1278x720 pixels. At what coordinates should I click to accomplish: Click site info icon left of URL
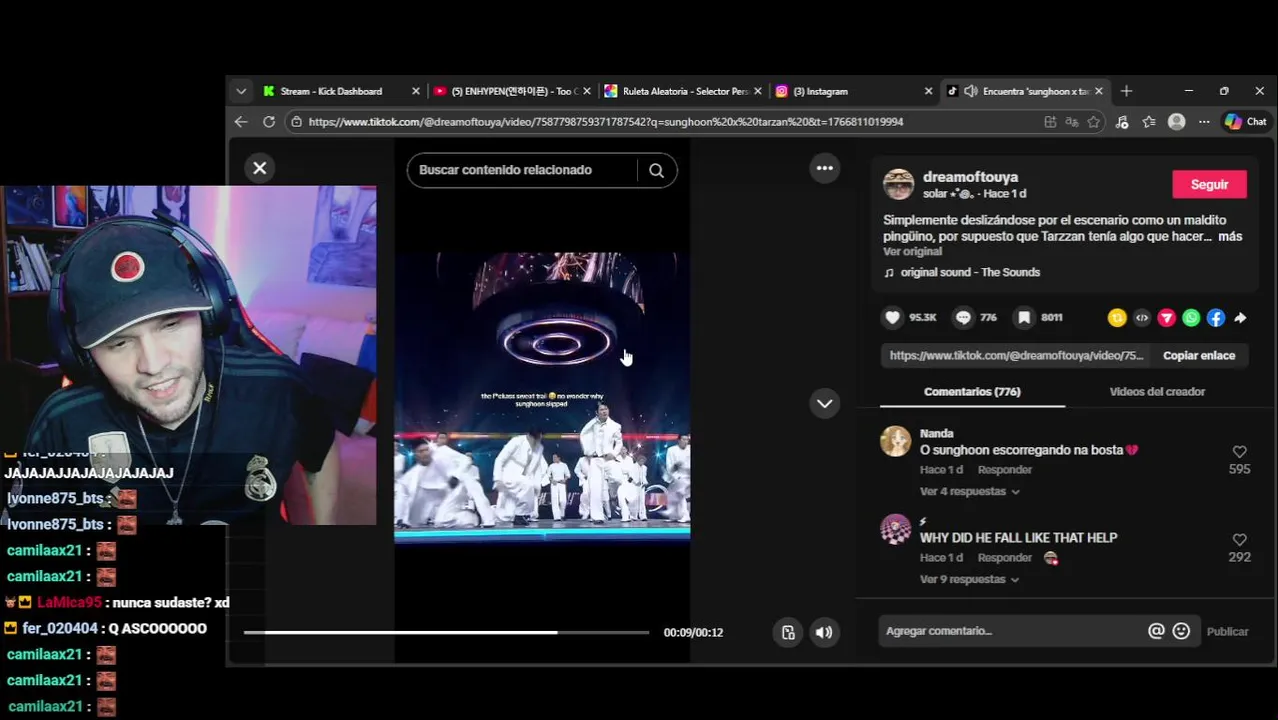point(296,122)
